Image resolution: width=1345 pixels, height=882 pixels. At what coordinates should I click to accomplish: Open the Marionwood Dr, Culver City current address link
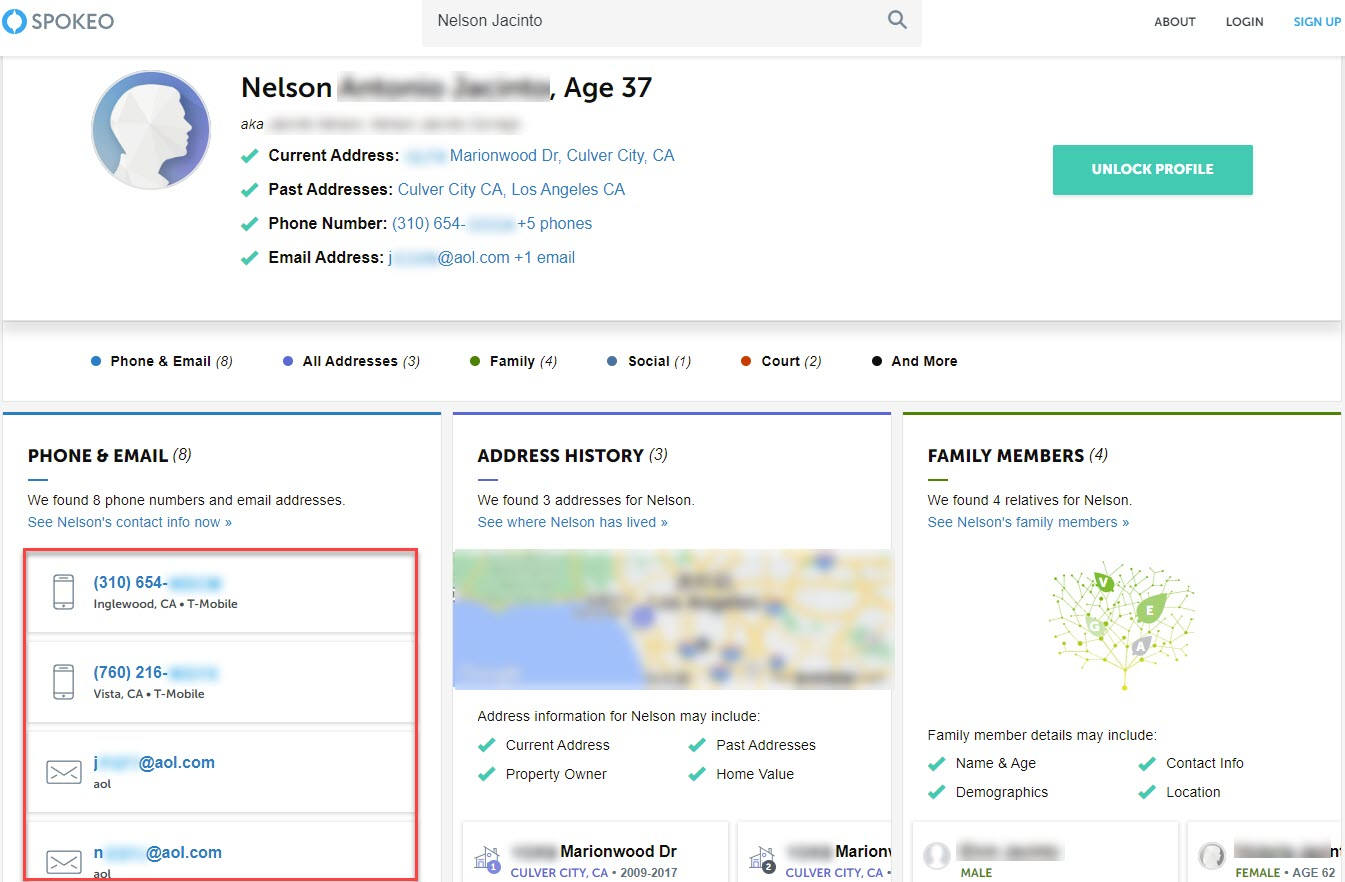[540, 156]
